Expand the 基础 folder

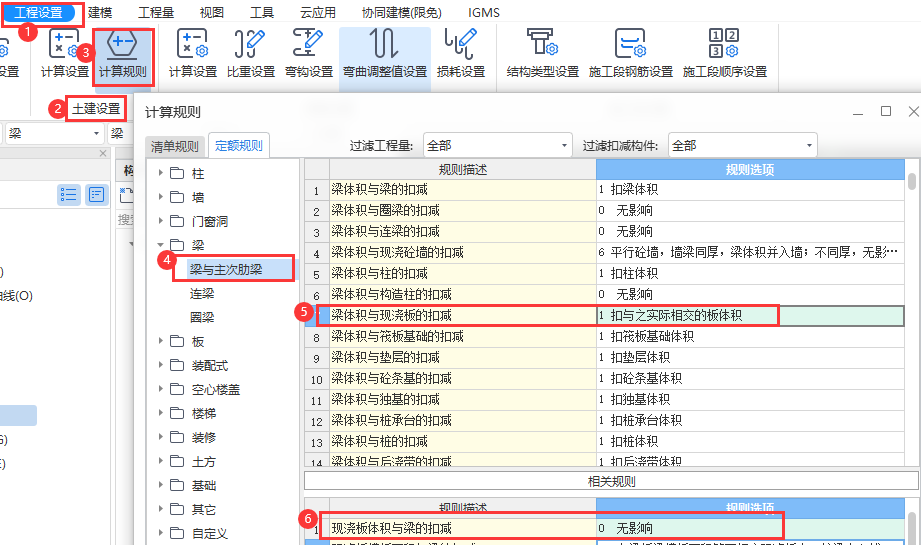click(x=160, y=485)
